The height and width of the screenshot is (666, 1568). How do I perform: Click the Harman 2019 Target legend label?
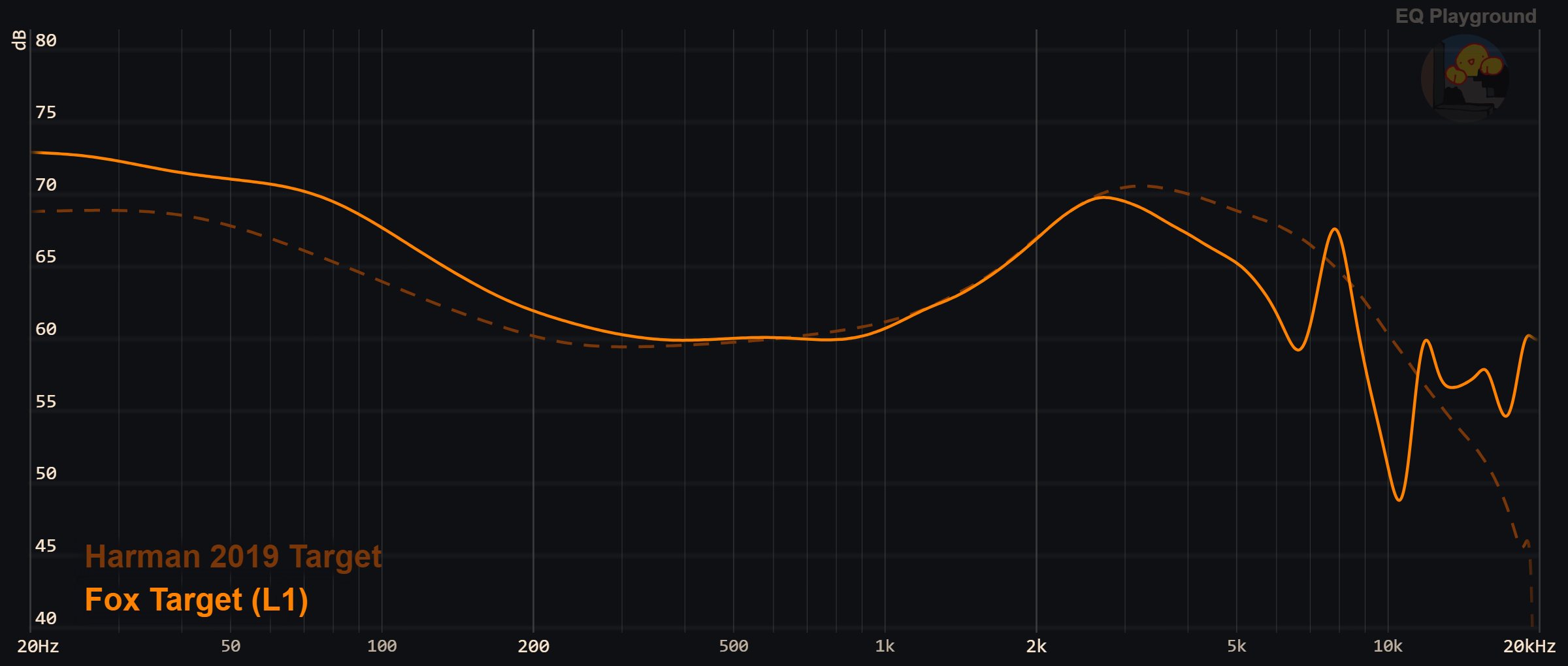click(233, 557)
